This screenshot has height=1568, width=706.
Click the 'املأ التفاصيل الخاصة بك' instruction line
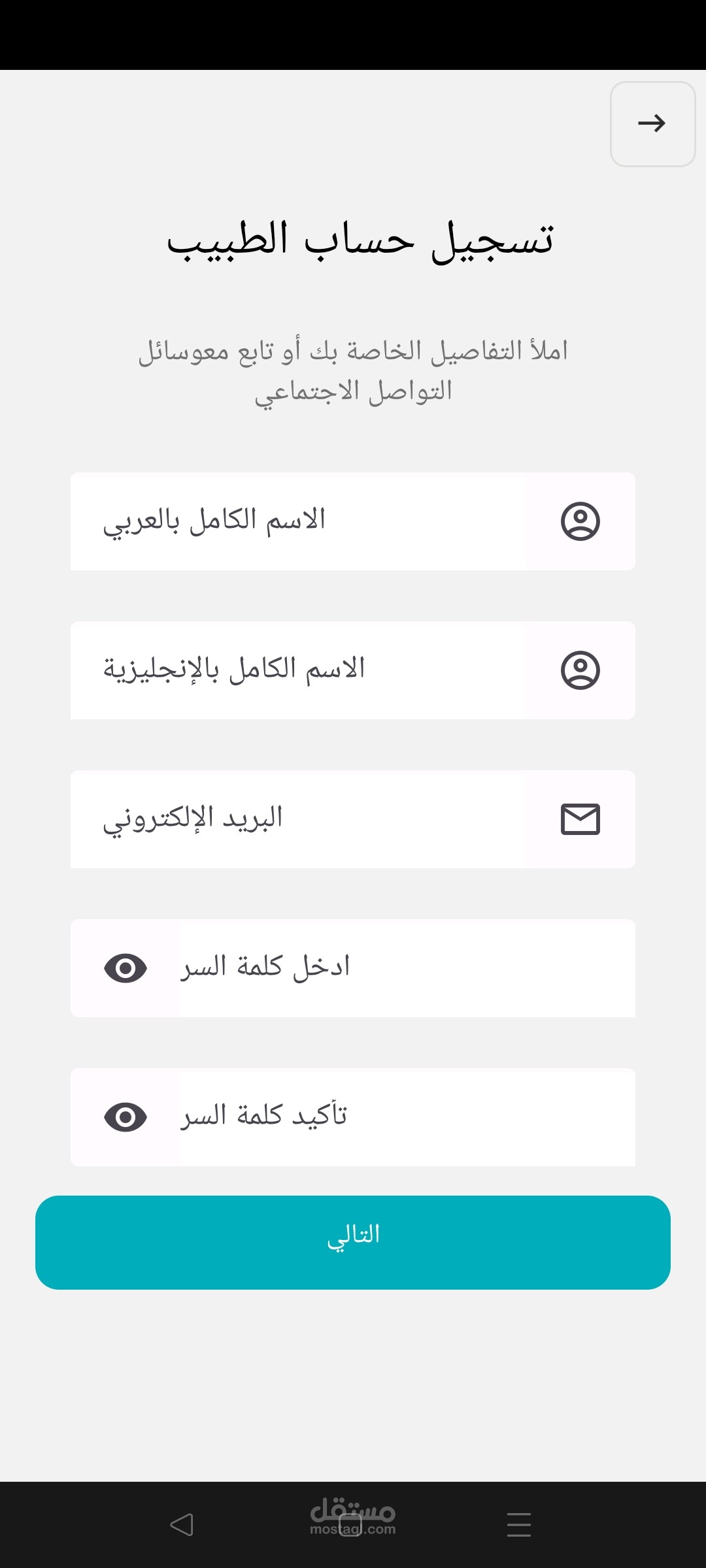tap(353, 351)
